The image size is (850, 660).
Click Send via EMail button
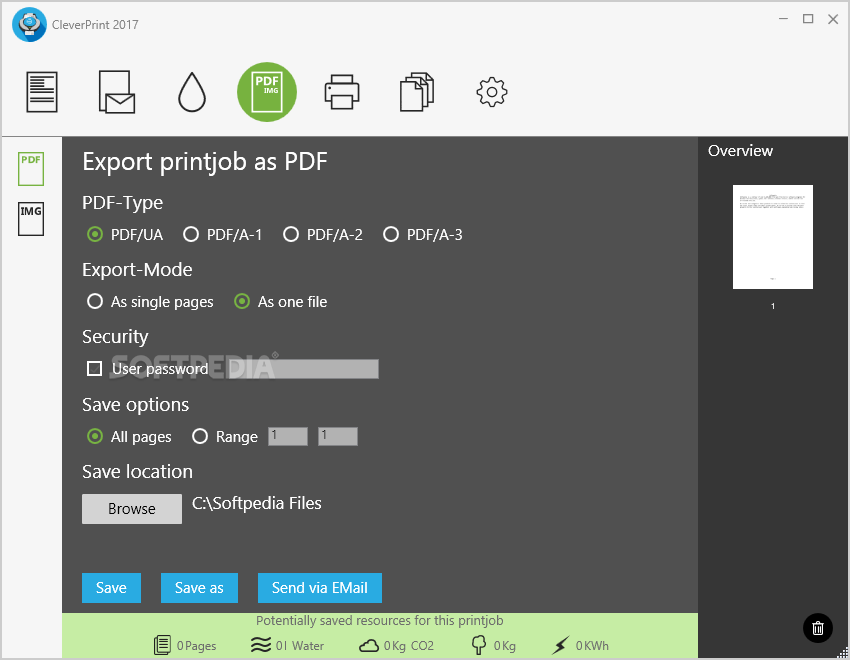[x=320, y=588]
